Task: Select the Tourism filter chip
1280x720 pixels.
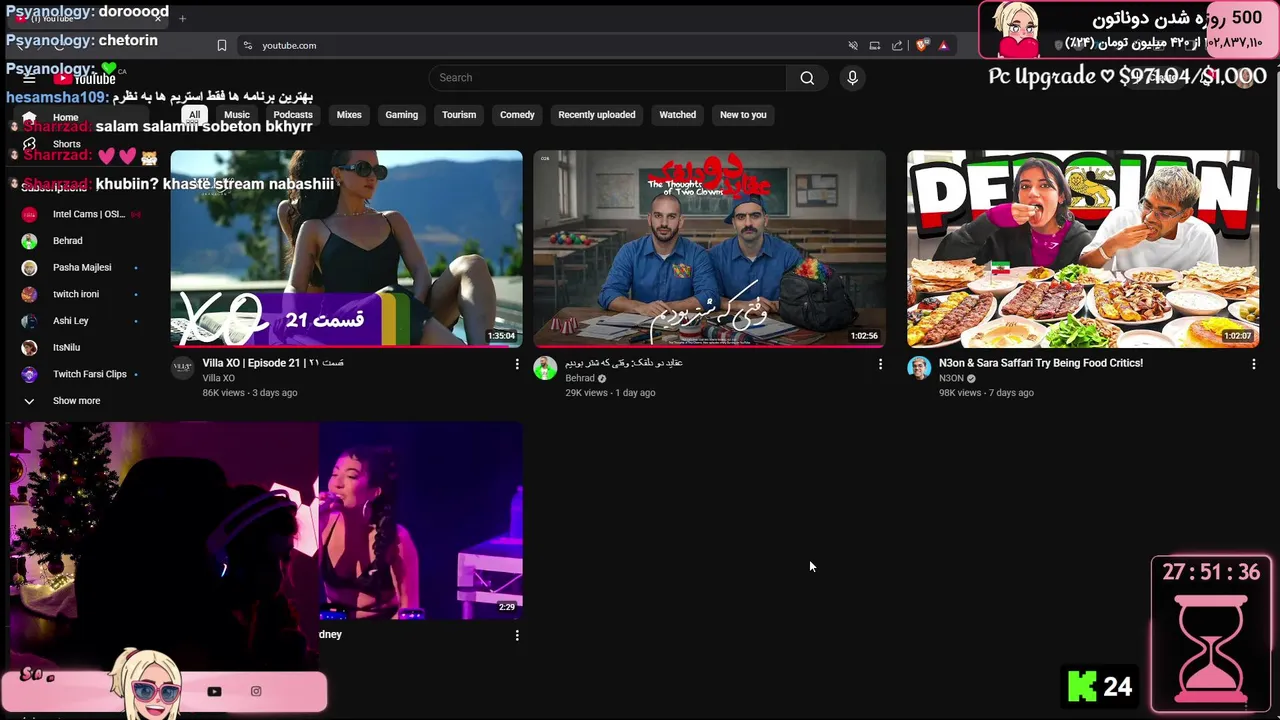Action: pyautogui.click(x=459, y=115)
